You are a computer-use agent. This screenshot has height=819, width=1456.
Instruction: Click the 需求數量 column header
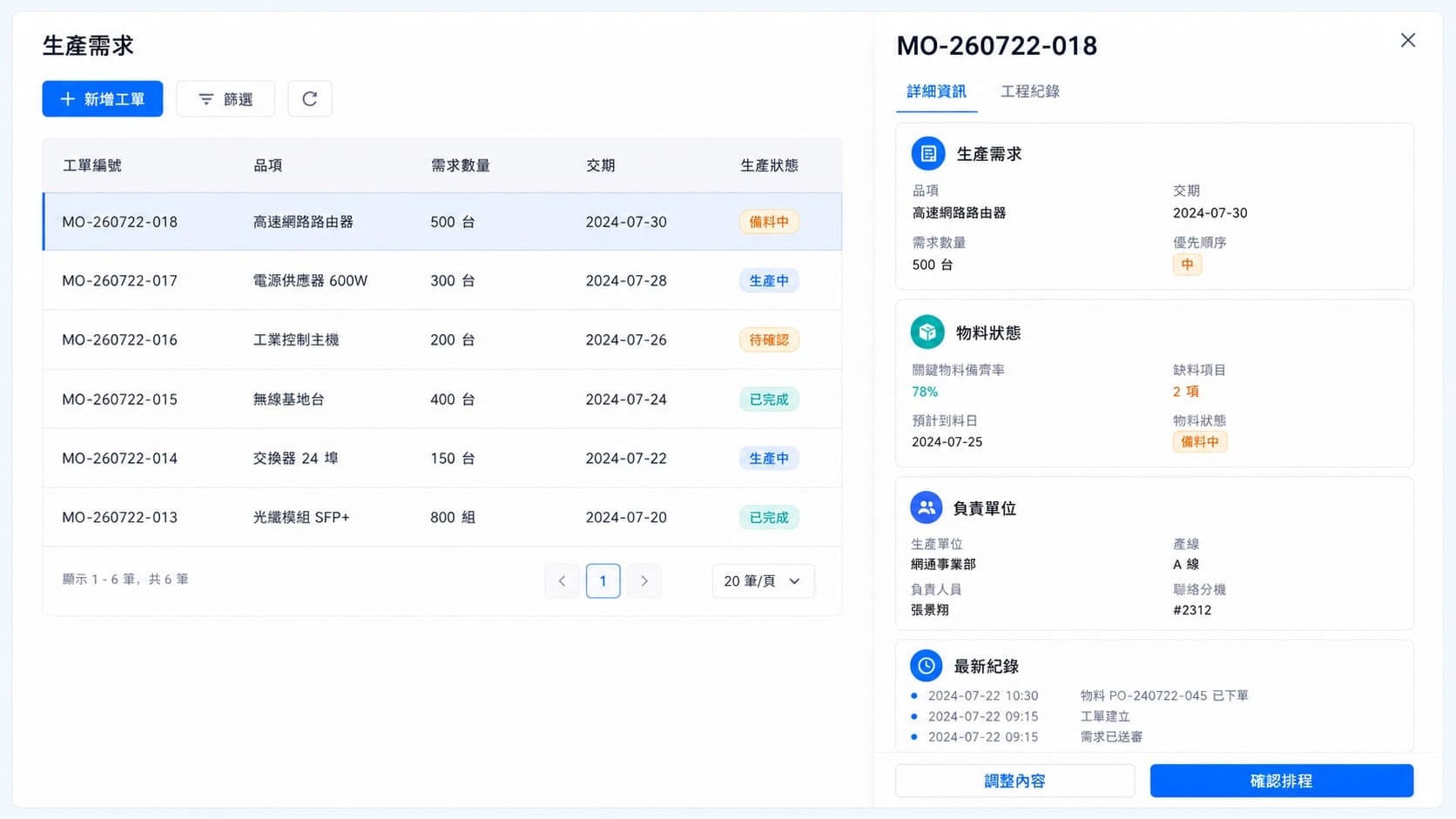click(460, 165)
